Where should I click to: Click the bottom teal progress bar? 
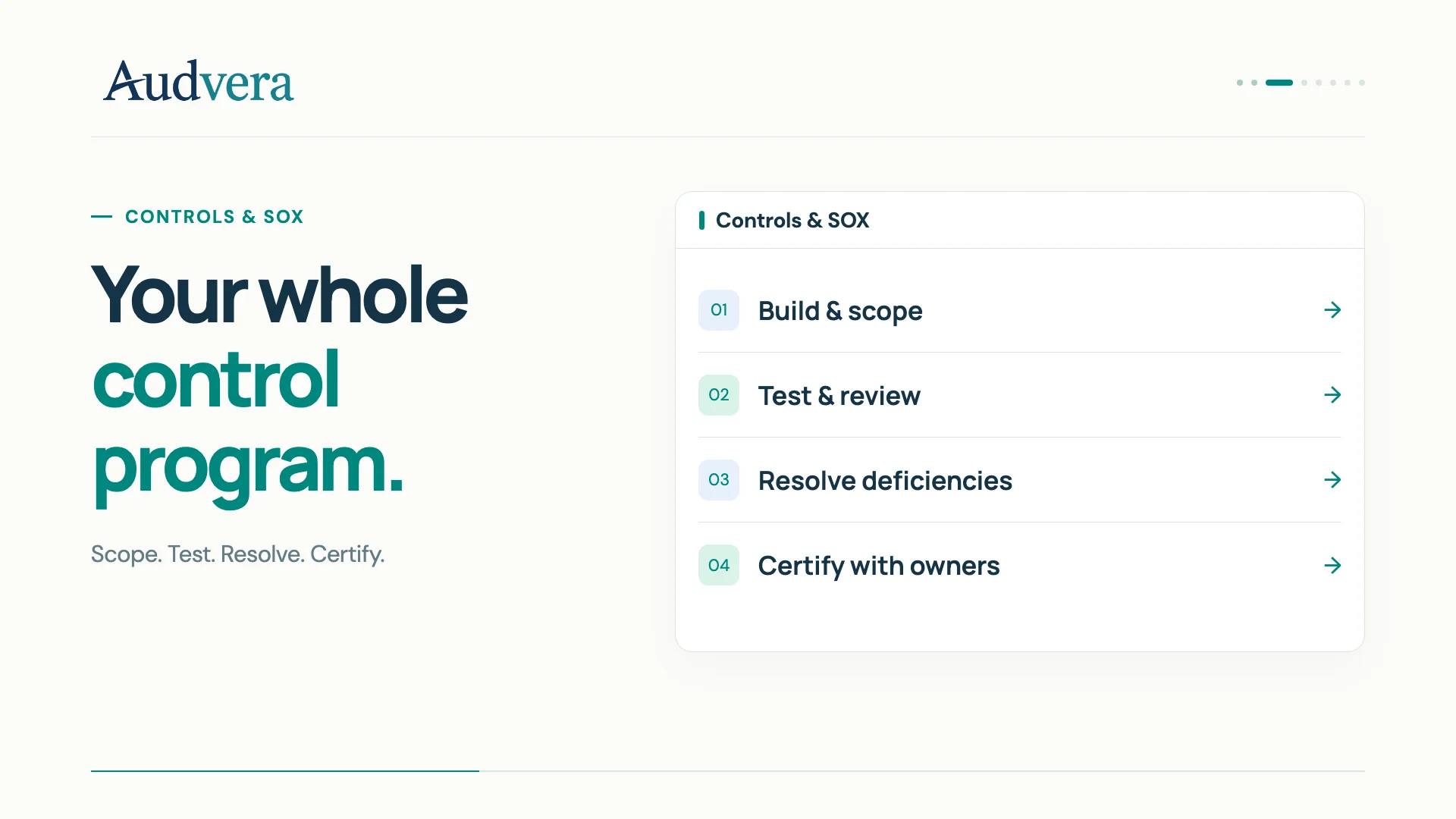[285, 771]
